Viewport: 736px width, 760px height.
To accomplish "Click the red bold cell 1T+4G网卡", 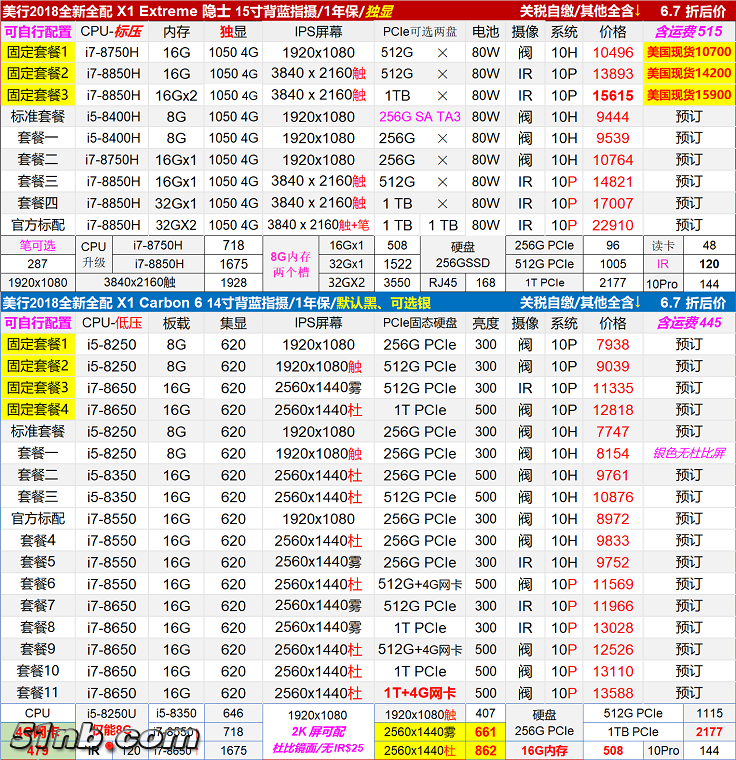I will click(420, 693).
